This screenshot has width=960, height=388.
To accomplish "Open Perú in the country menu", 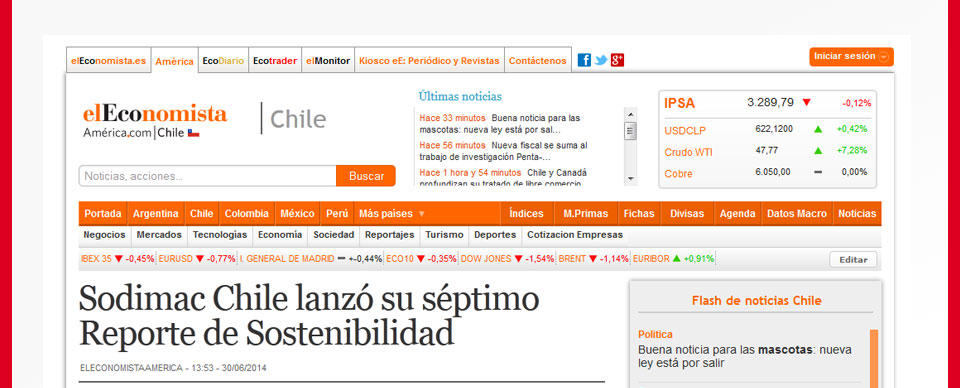I will (337, 214).
